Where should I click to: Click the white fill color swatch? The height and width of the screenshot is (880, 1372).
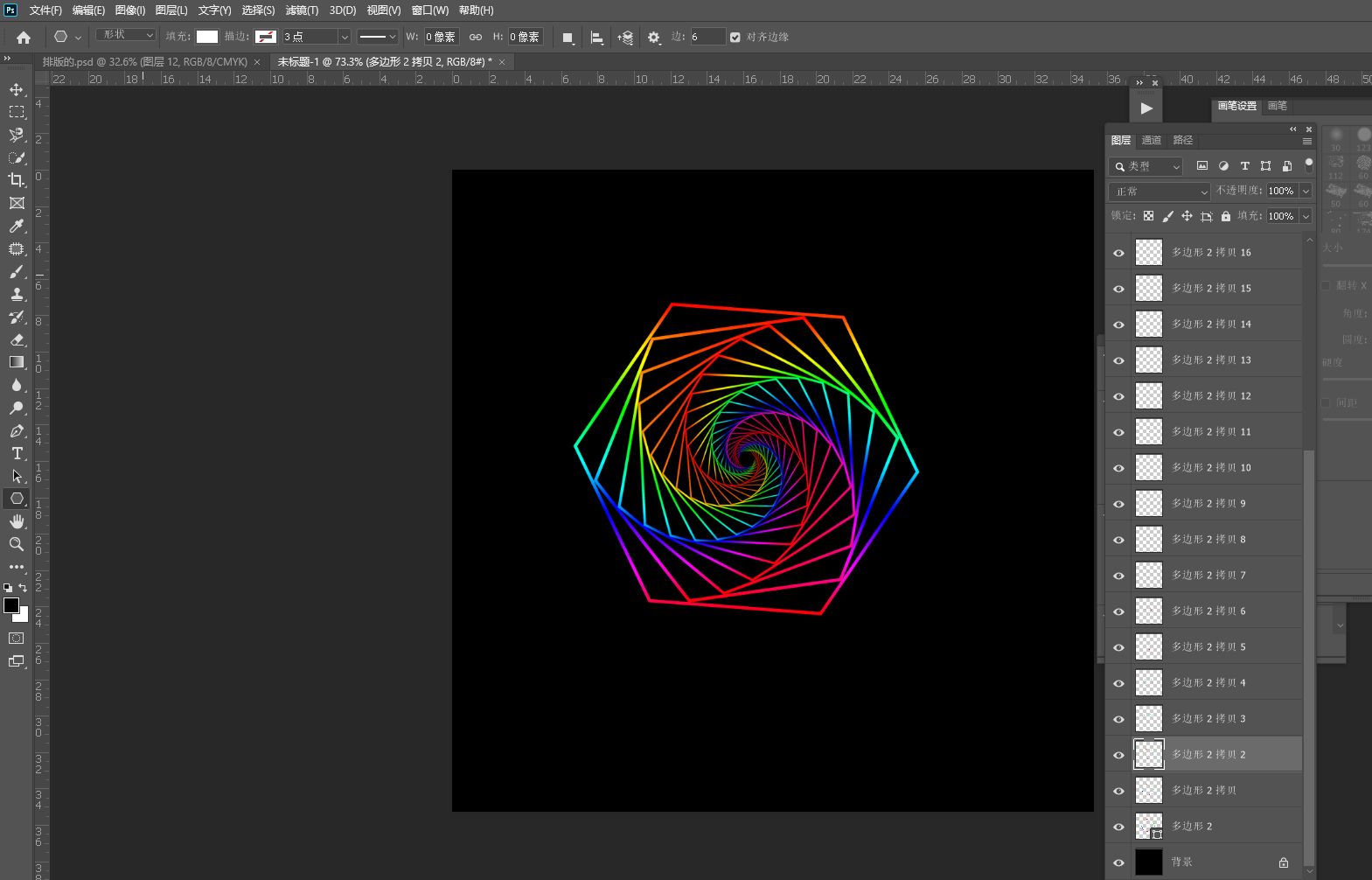click(x=207, y=37)
